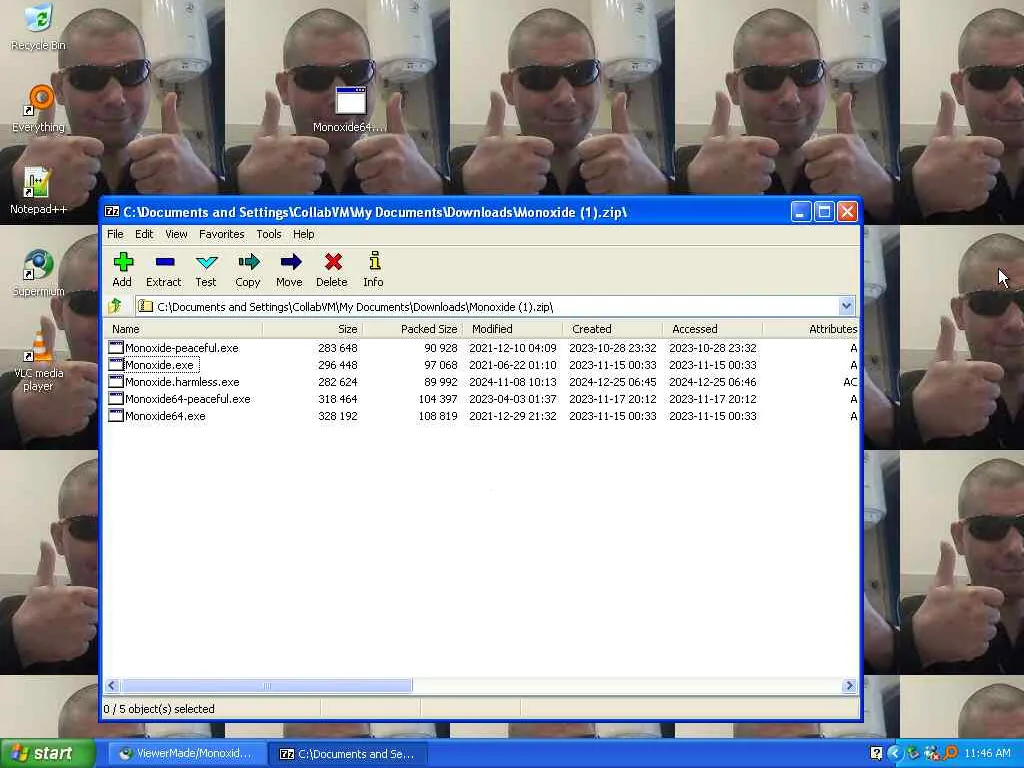The height and width of the screenshot is (768, 1024).
Task: Click the modified date 2024-11-08 10:13
Action: pyautogui.click(x=513, y=382)
